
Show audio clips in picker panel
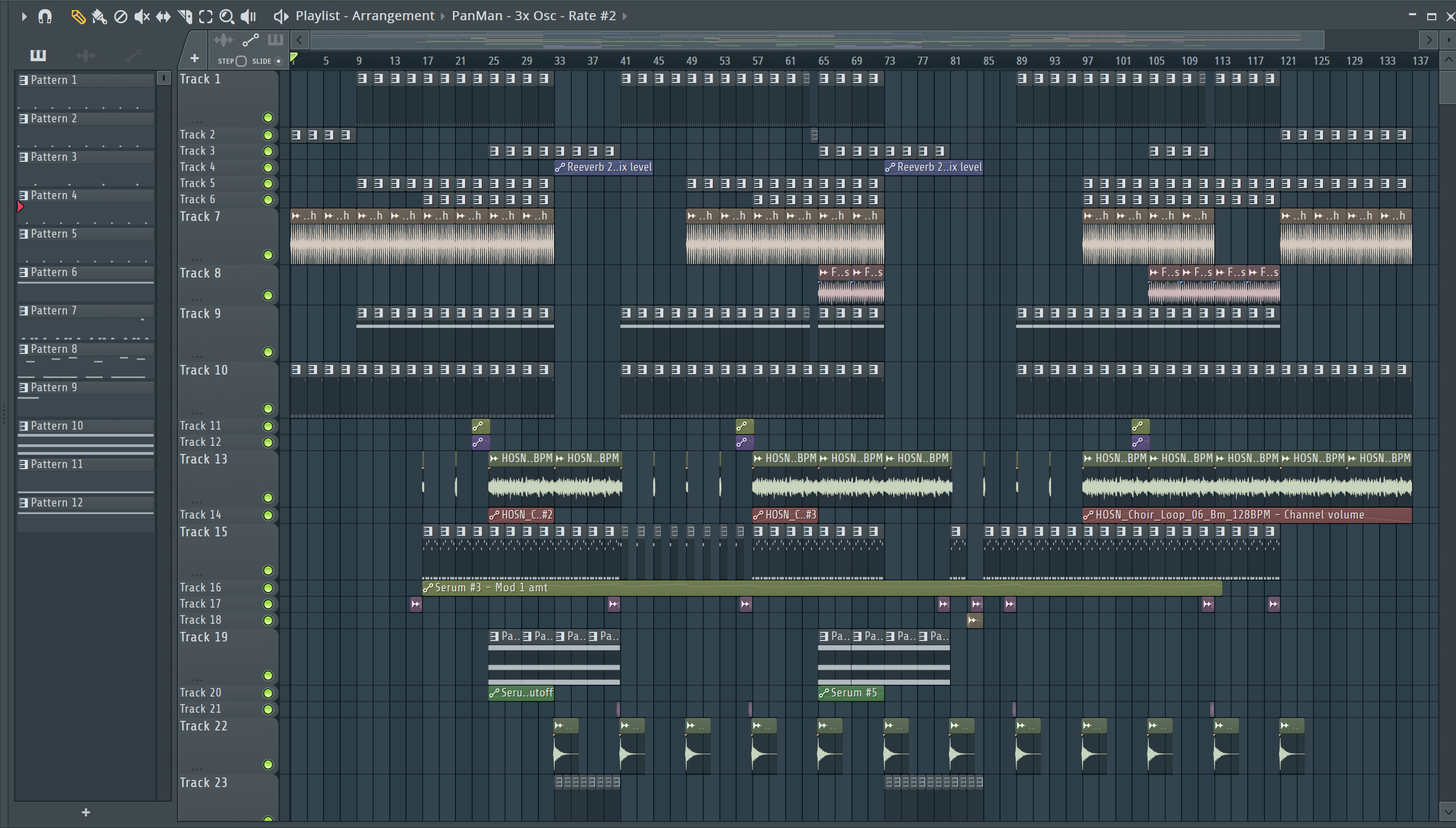[x=85, y=55]
